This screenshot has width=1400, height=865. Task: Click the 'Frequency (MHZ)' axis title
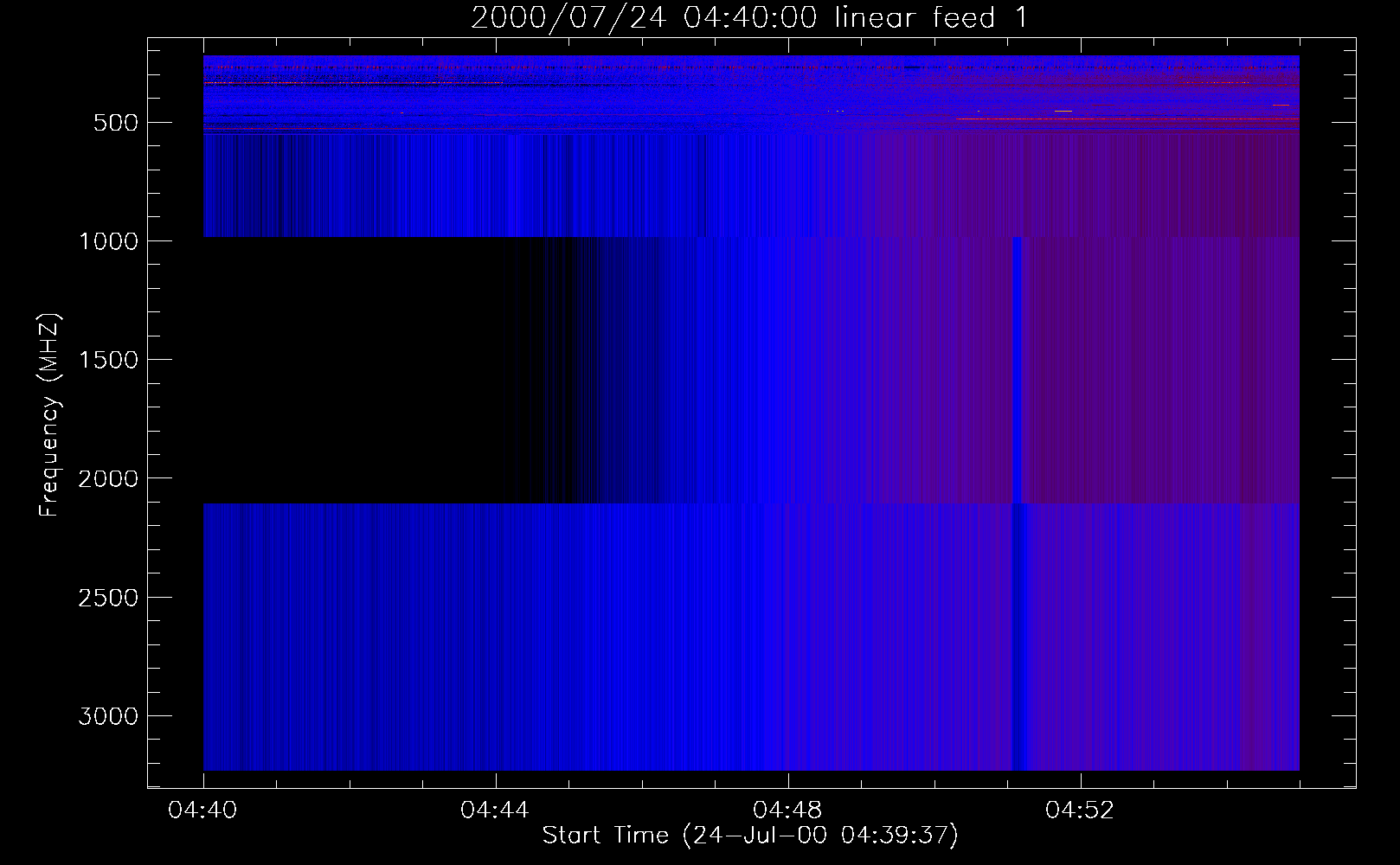(x=49, y=415)
